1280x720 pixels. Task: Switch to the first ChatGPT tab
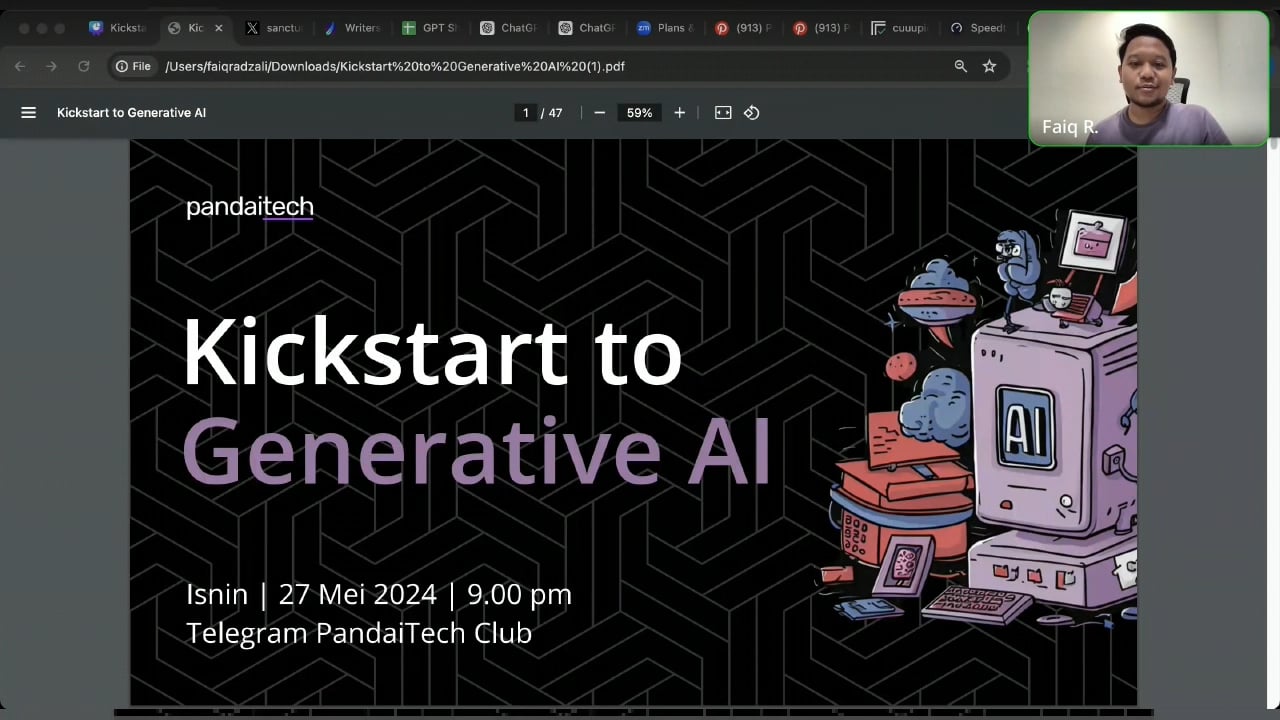[x=508, y=28]
